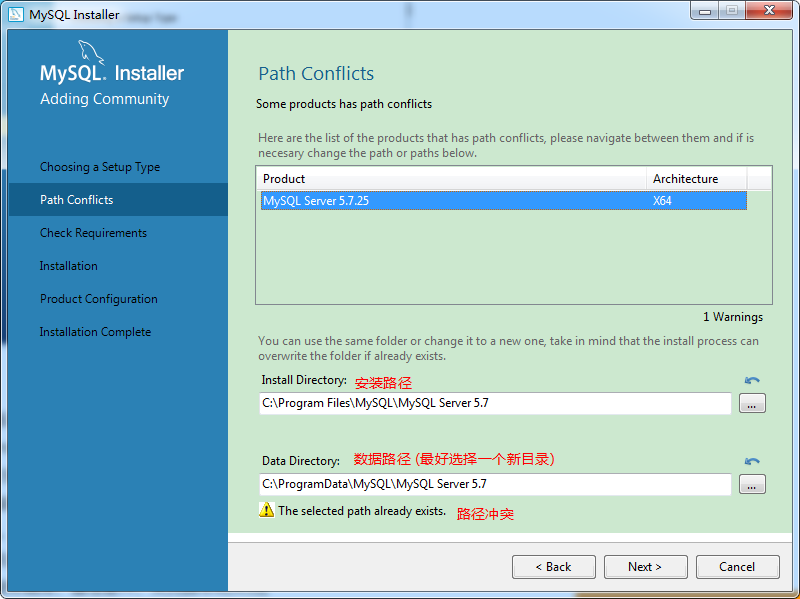The image size is (800, 599).
Task: Click into the Install Directory path field
Action: tap(494, 404)
